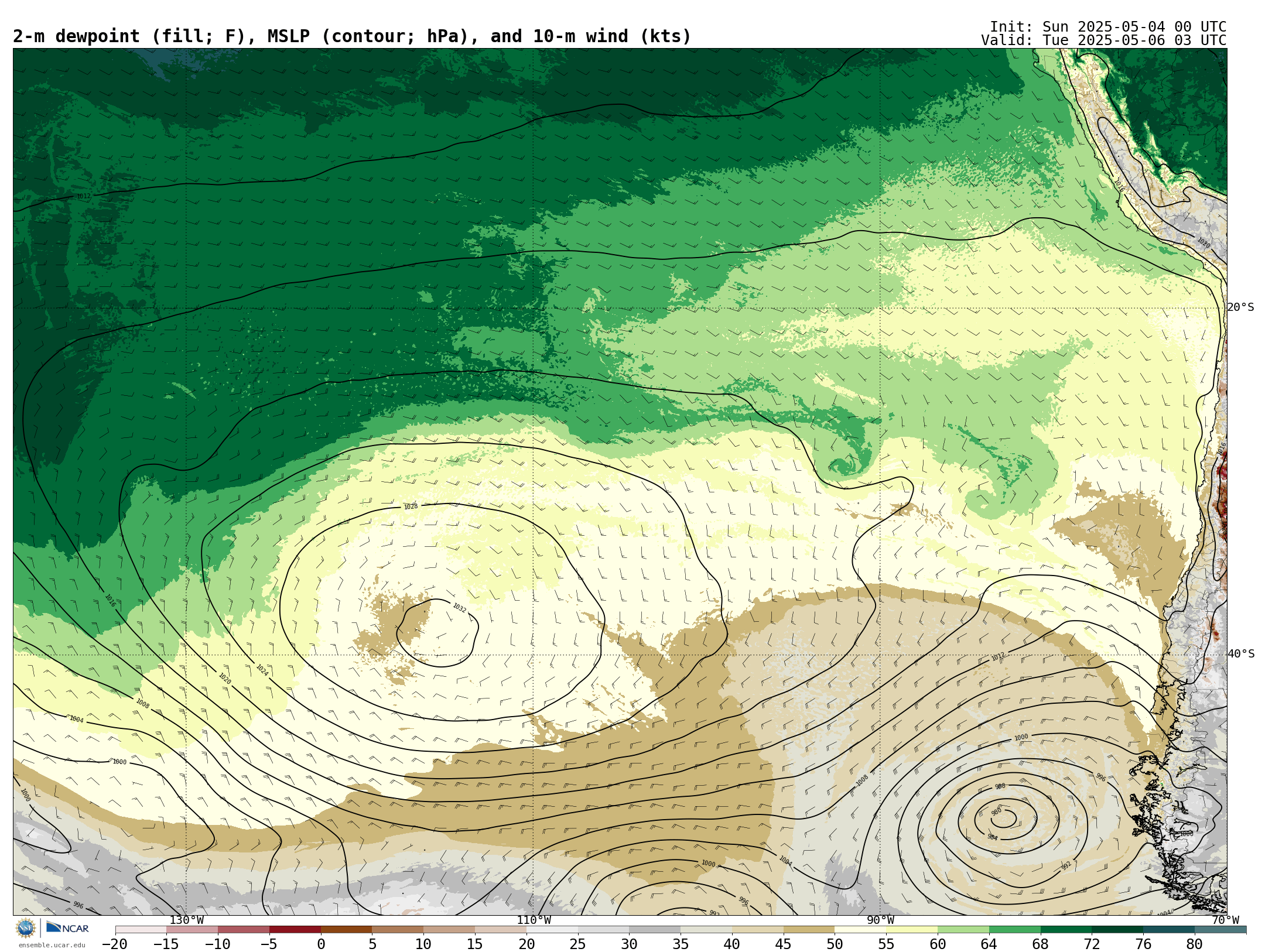Pick the khaki swatch between 45 and 50

[809, 930]
